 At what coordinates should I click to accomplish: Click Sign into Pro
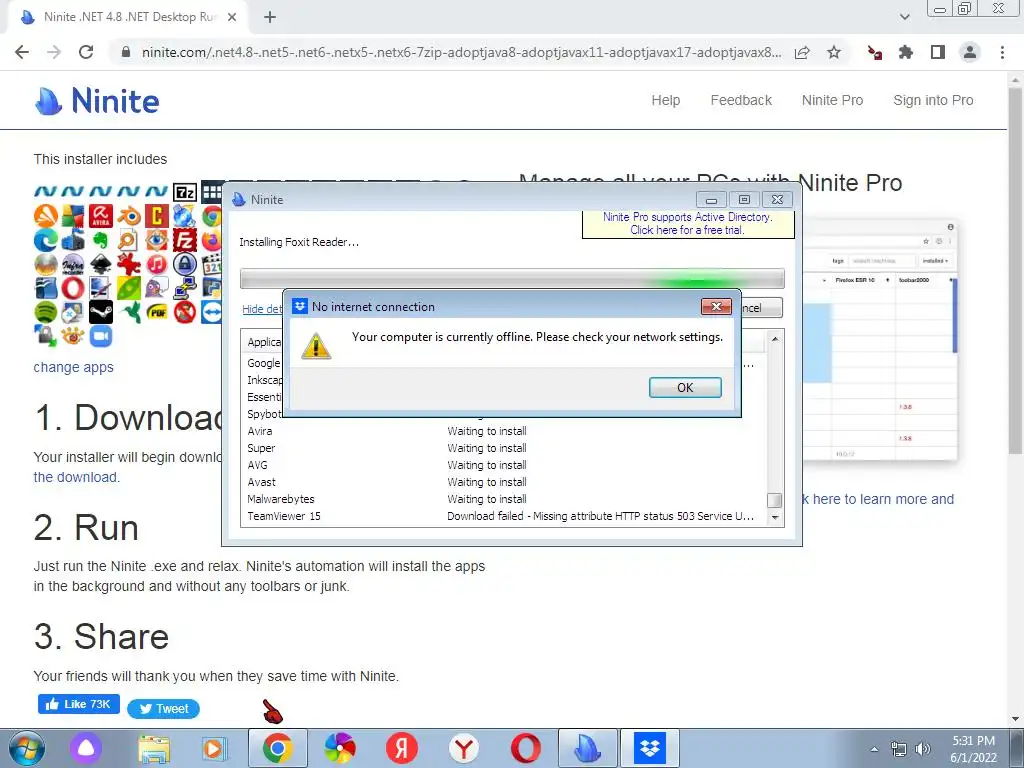933,100
